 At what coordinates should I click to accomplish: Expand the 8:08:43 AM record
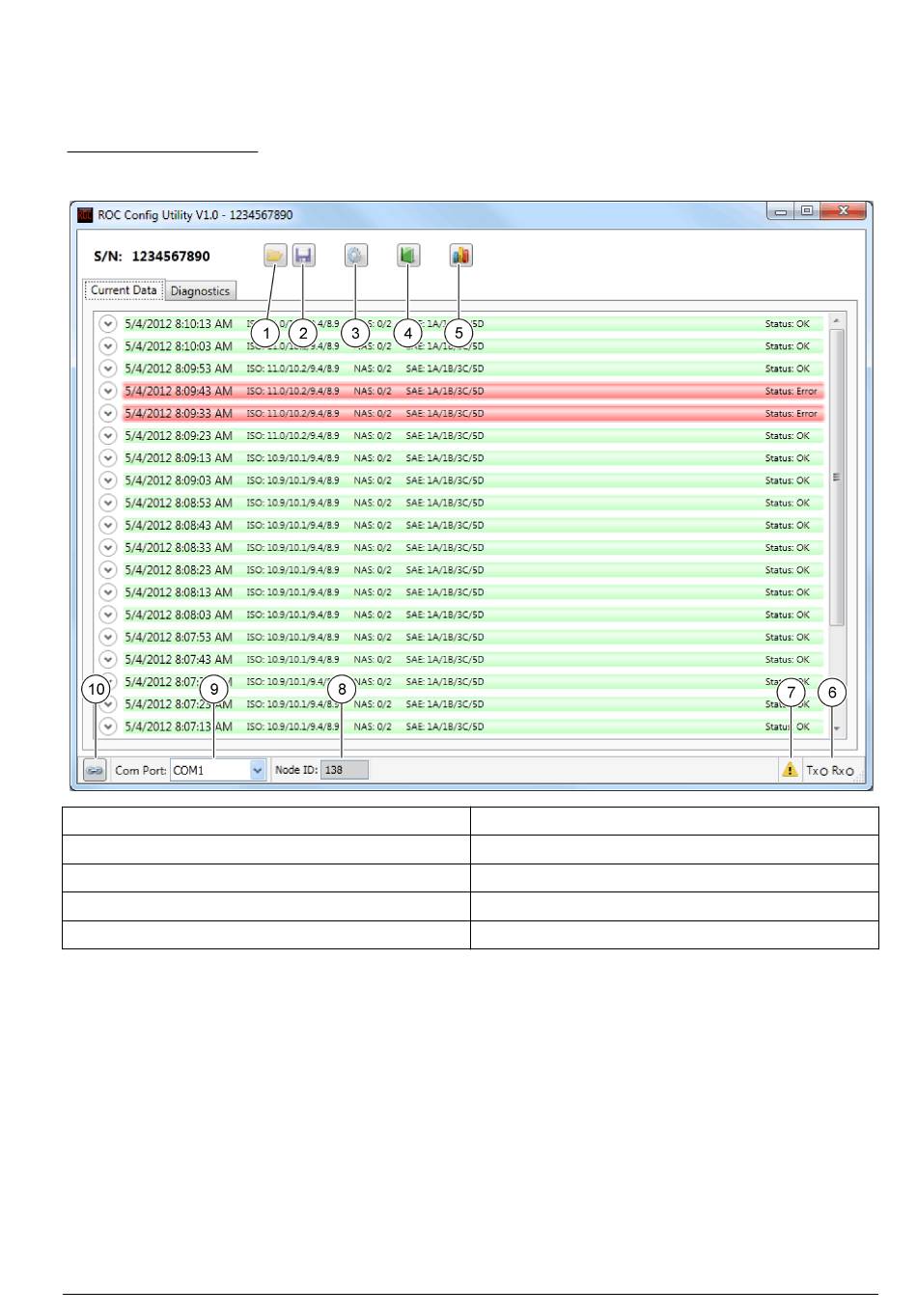108,525
